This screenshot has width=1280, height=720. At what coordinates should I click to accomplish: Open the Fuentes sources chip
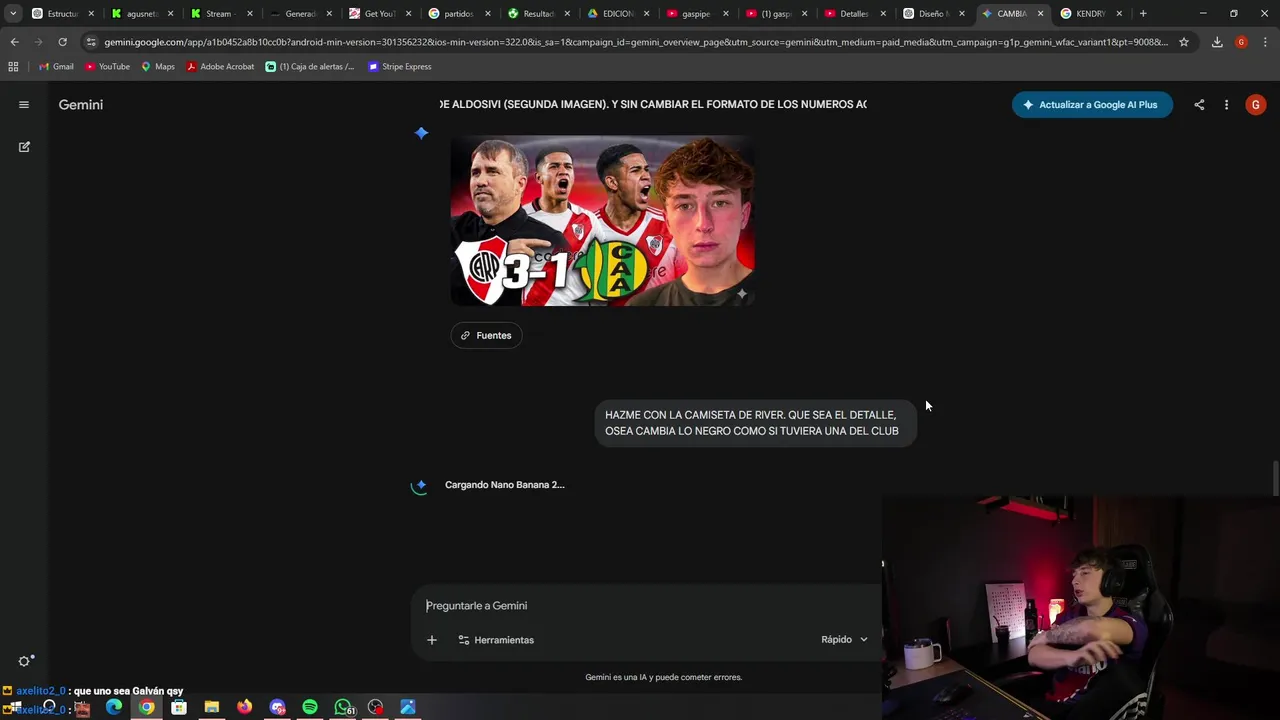pos(486,335)
